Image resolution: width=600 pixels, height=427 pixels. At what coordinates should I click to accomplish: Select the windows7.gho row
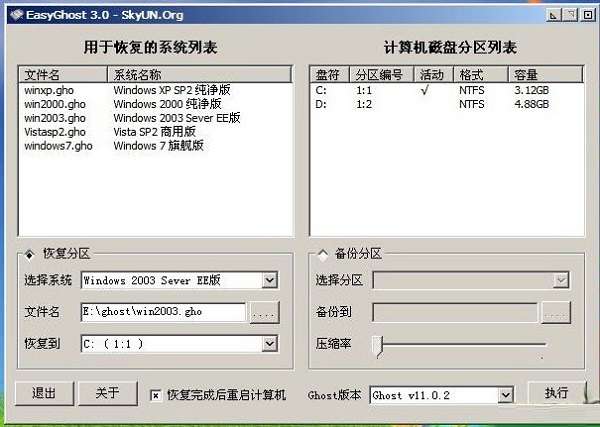[155, 146]
